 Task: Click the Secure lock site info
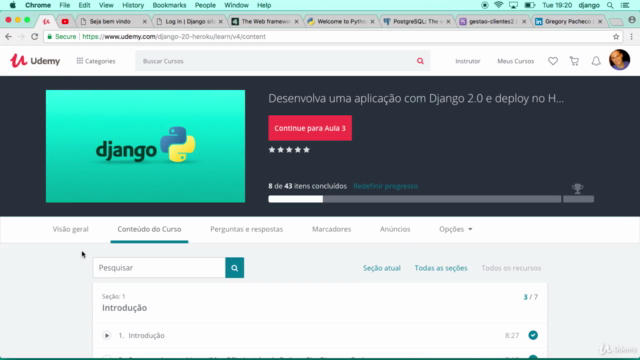(61, 37)
